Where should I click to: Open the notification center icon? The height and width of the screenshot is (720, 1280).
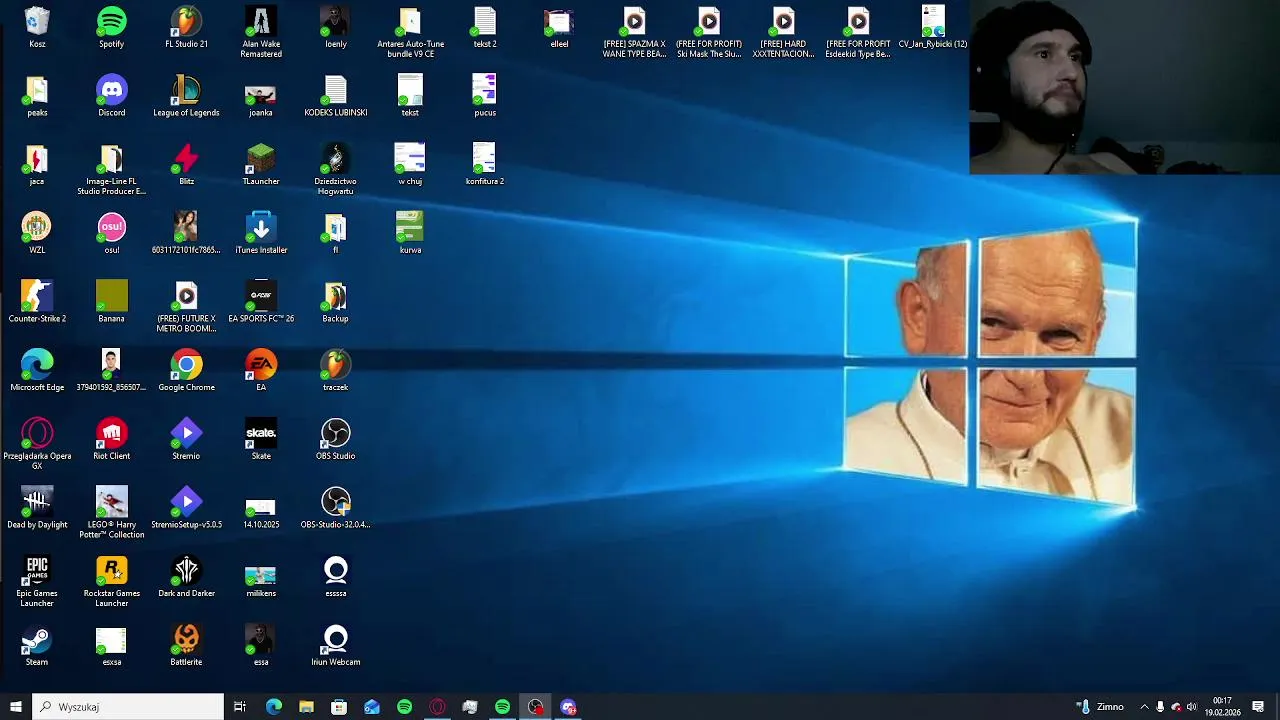click(1258, 707)
